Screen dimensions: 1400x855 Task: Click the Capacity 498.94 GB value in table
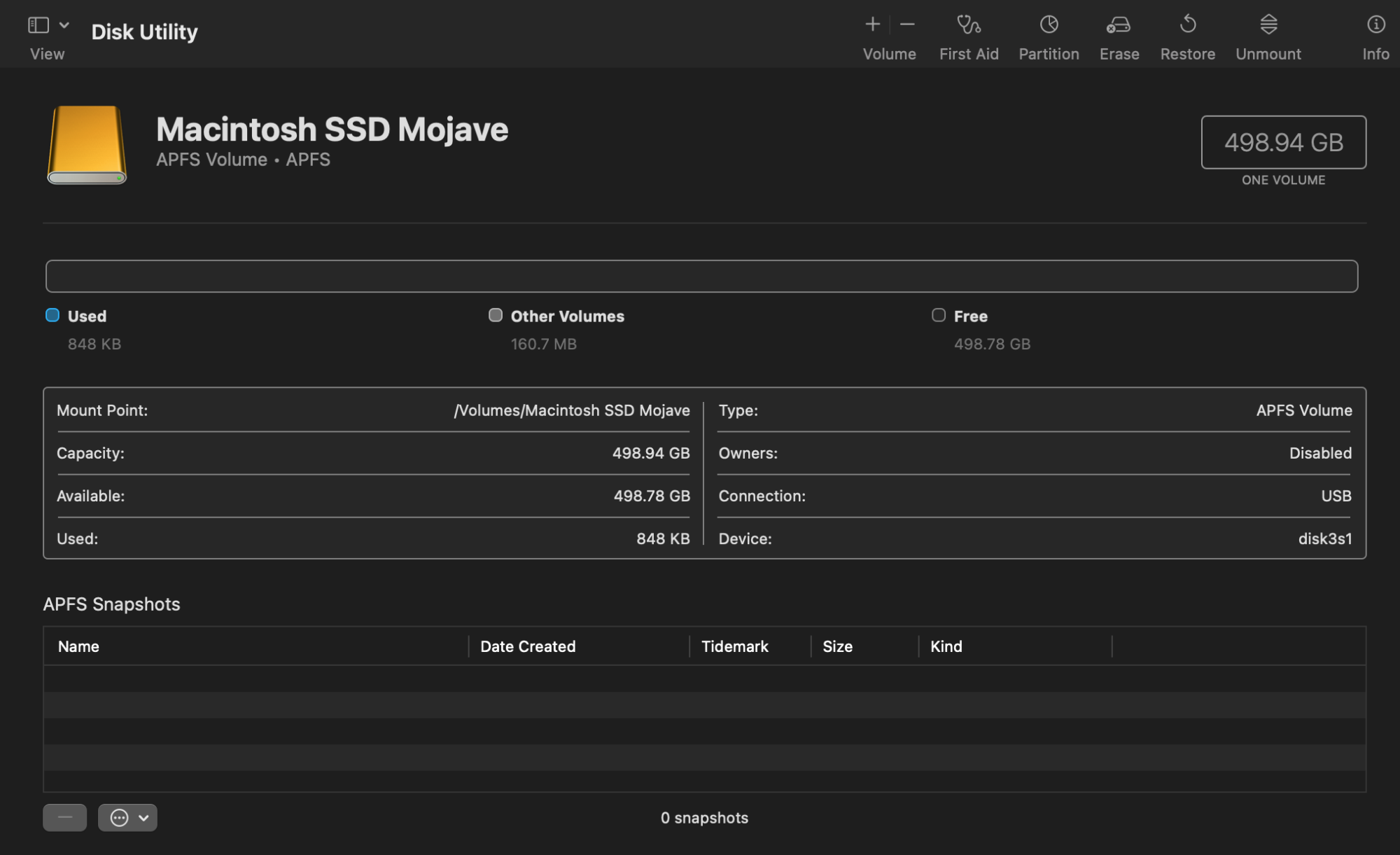[651, 453]
